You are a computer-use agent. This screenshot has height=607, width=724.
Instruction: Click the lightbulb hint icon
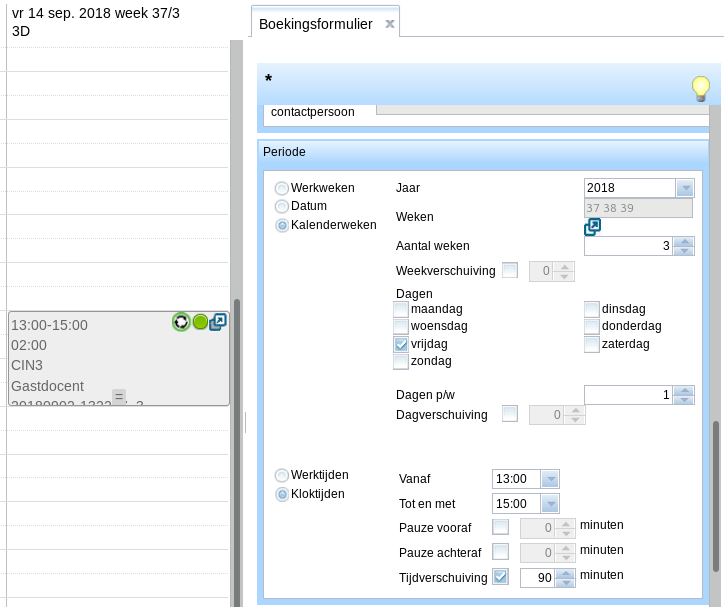pos(700,89)
